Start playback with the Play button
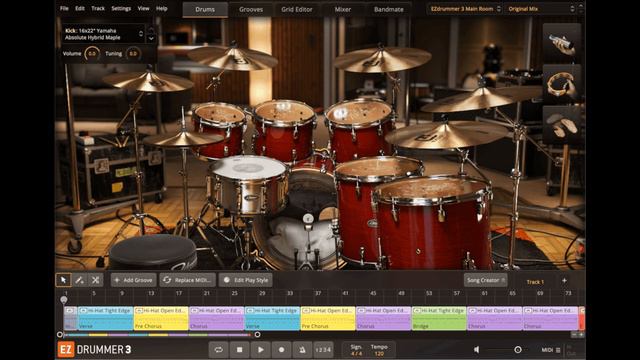640x360 pixels. 260,350
